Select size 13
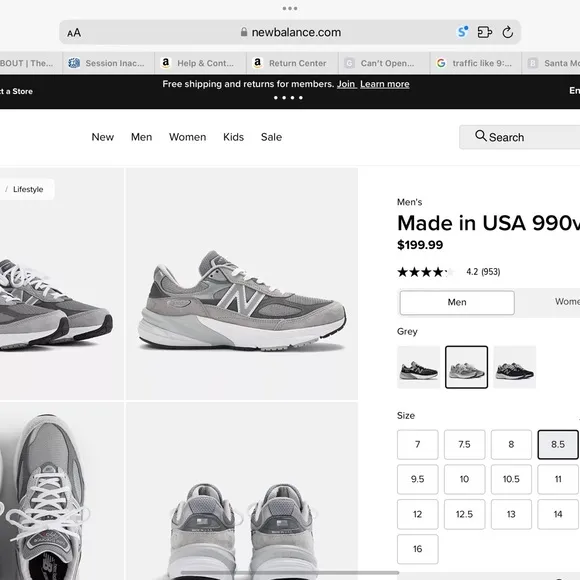Image resolution: width=580 pixels, height=580 pixels. coord(511,514)
